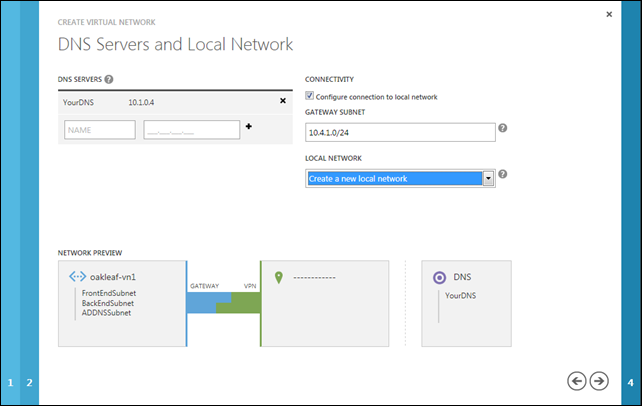Remove the YourDNS server entry
642x406 pixels.
[283, 101]
